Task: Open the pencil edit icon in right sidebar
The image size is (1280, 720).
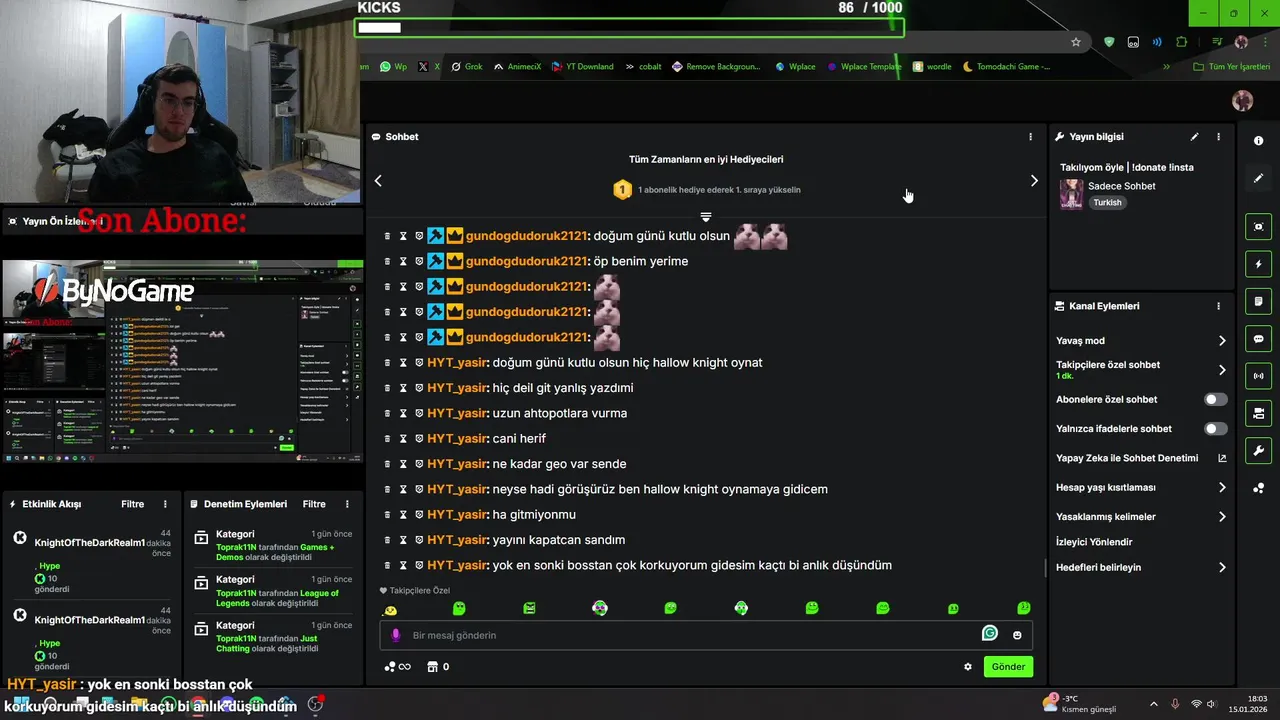Action: [1258, 178]
